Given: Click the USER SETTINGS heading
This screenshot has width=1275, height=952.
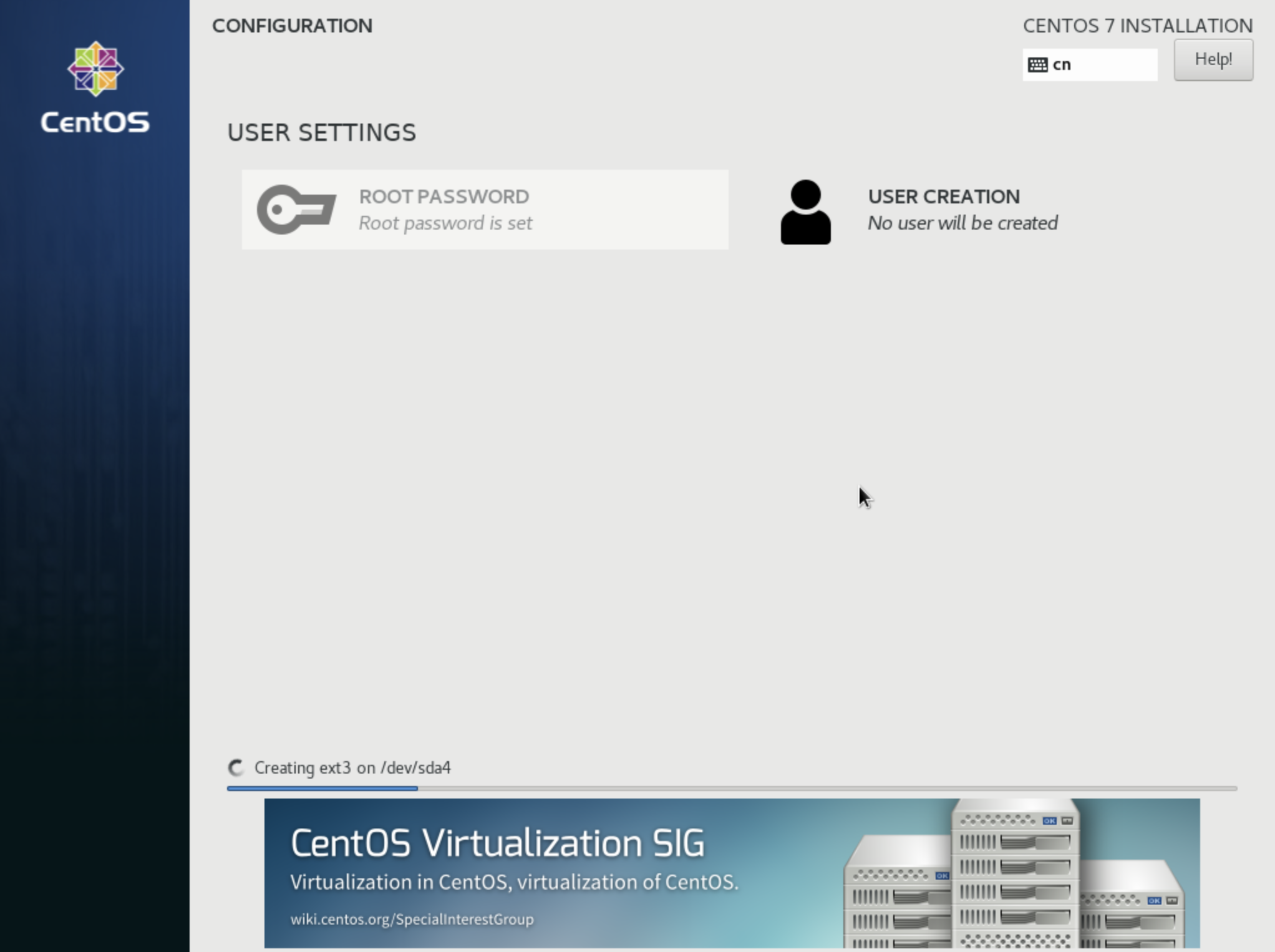Looking at the screenshot, I should [x=321, y=133].
